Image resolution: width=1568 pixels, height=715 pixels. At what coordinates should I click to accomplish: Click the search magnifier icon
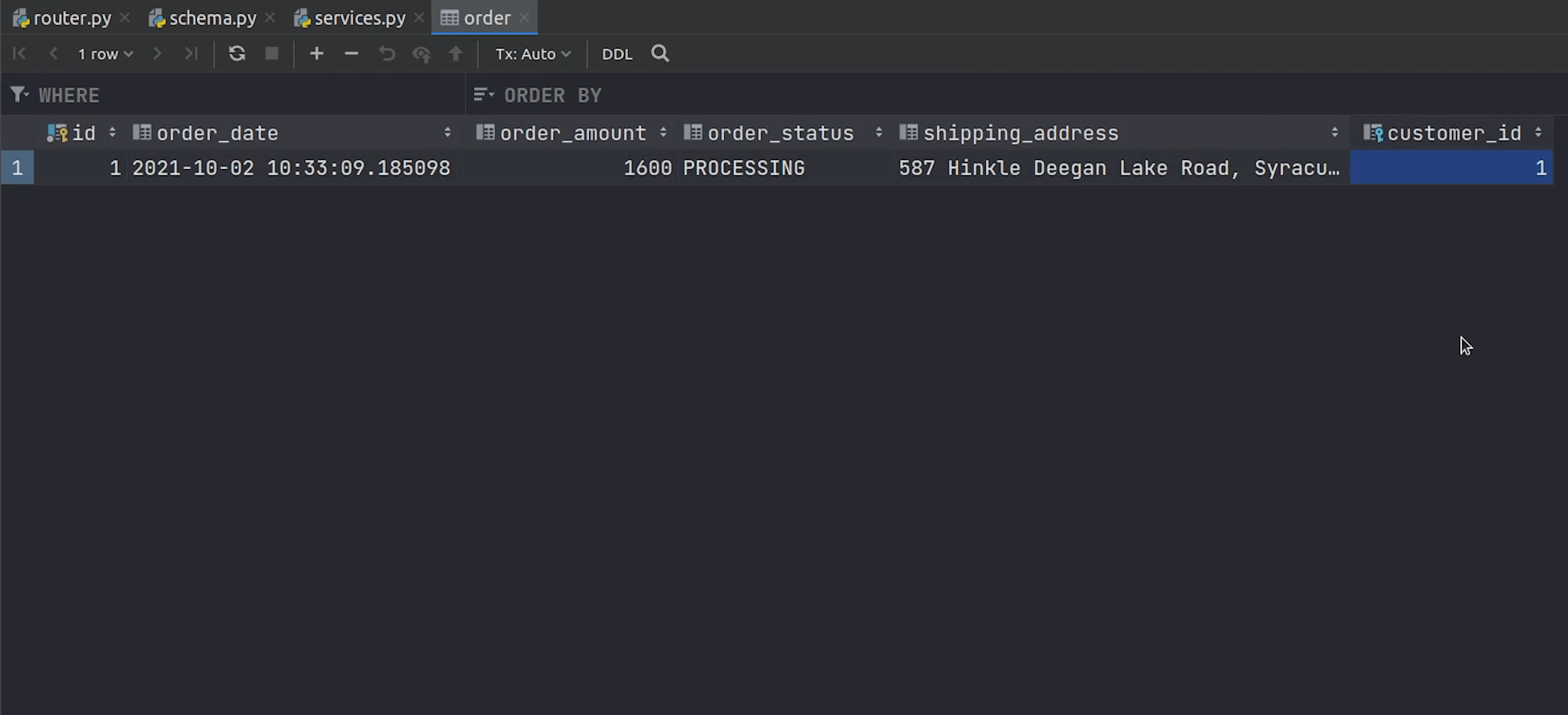(660, 54)
